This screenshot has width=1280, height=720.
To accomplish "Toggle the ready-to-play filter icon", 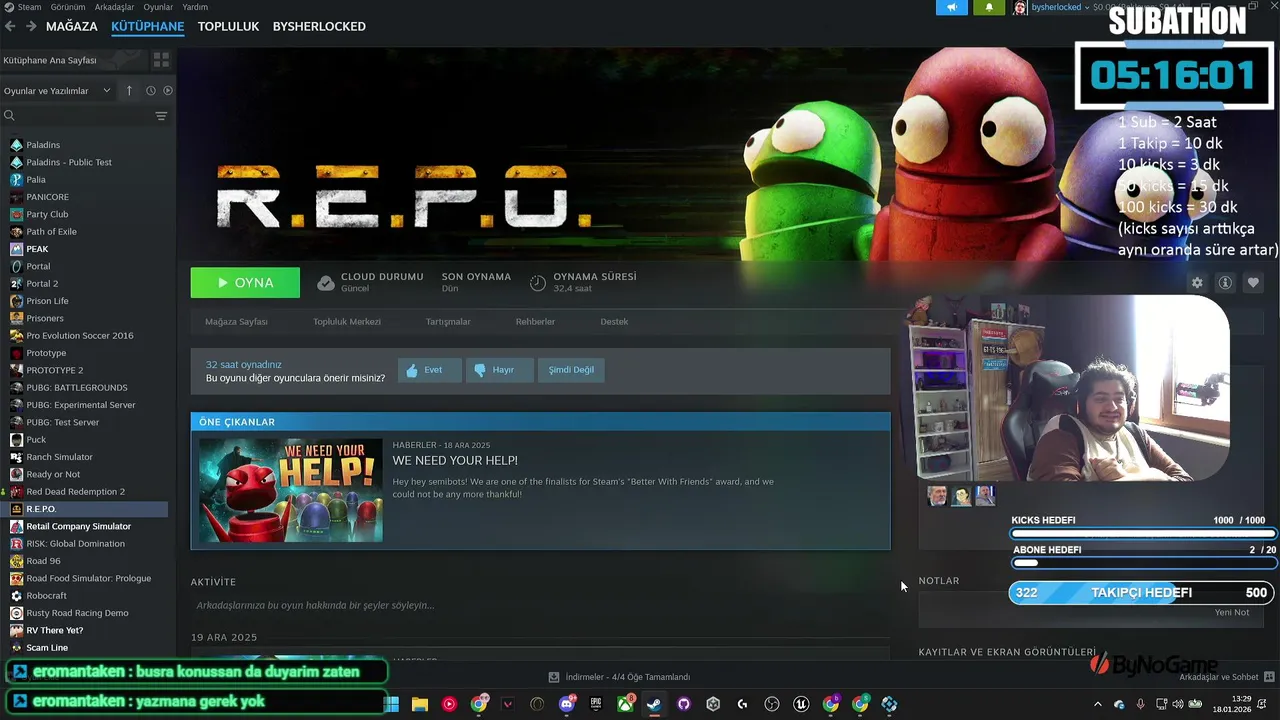I will 168,91.
